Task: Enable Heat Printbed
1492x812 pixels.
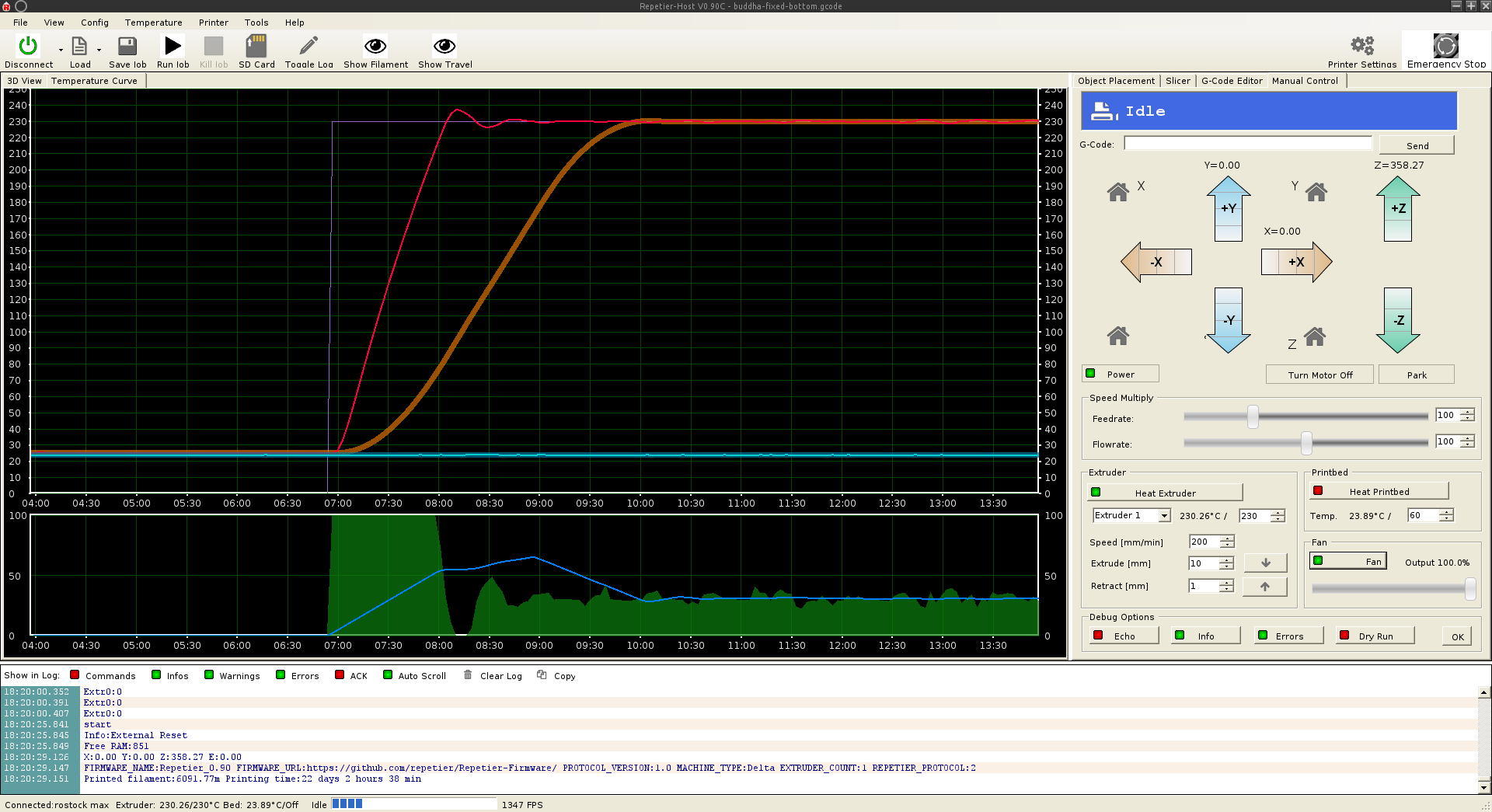Action: 1379,491
